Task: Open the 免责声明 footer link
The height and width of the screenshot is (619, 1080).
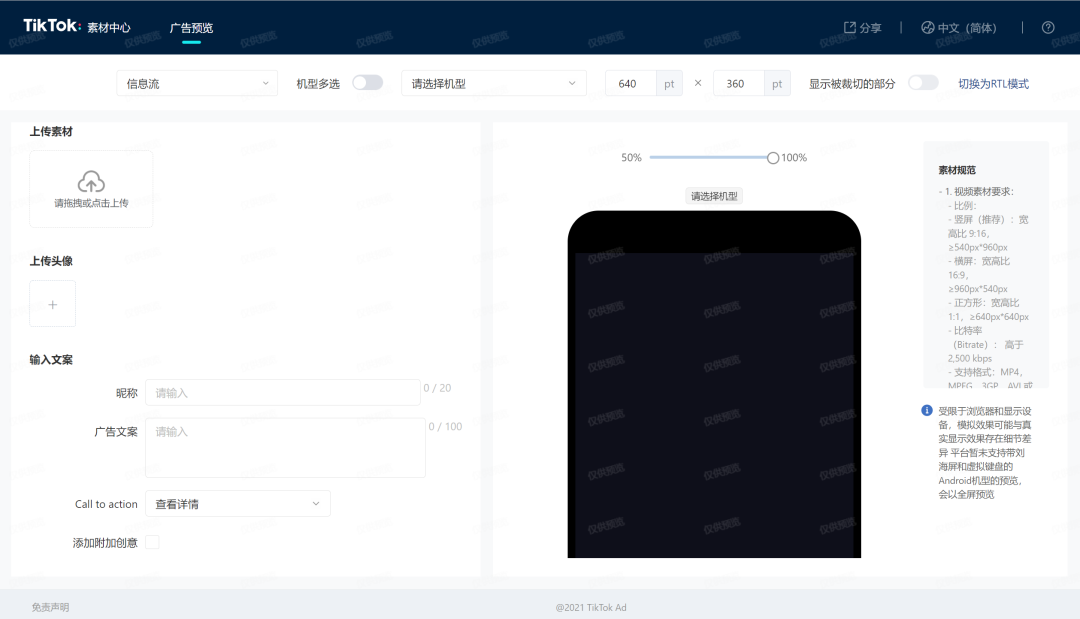Action: 50,607
